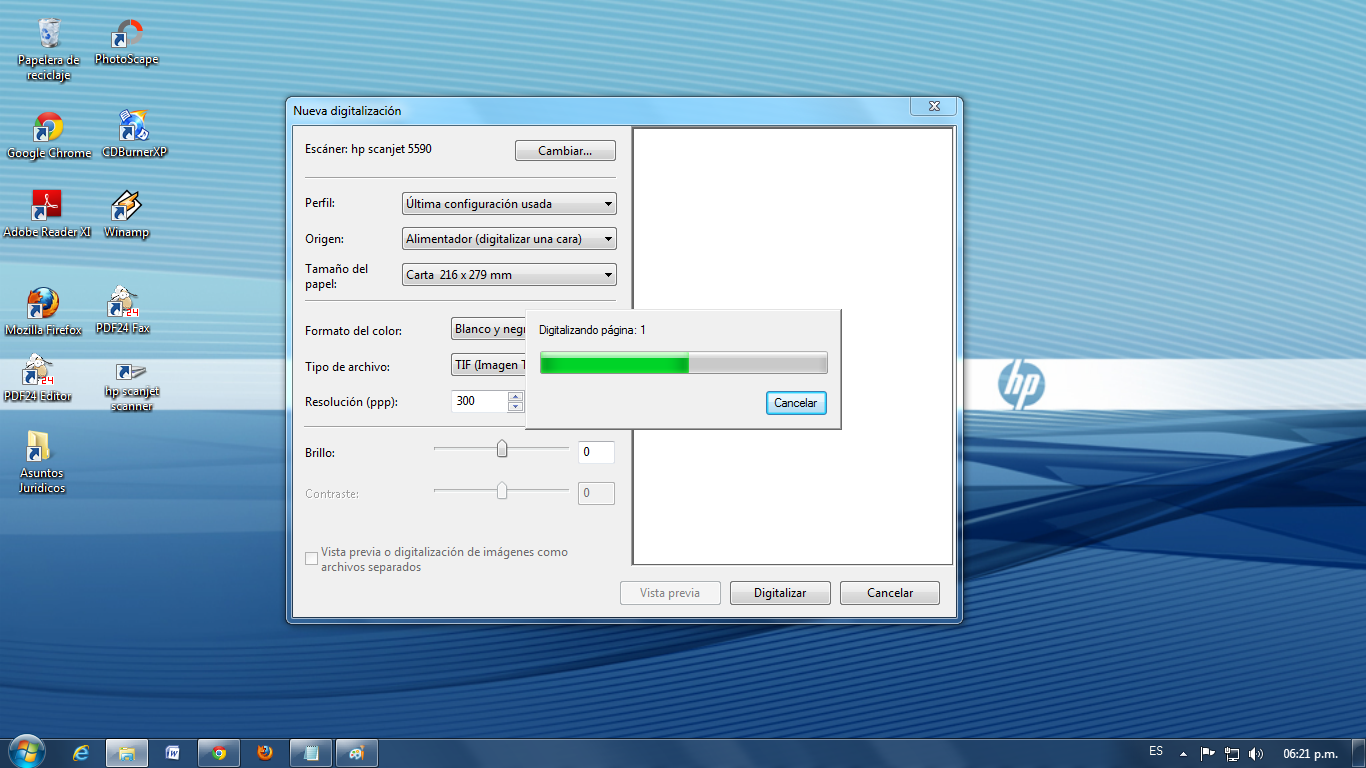Open the Formato del color combo box

[x=488, y=329]
